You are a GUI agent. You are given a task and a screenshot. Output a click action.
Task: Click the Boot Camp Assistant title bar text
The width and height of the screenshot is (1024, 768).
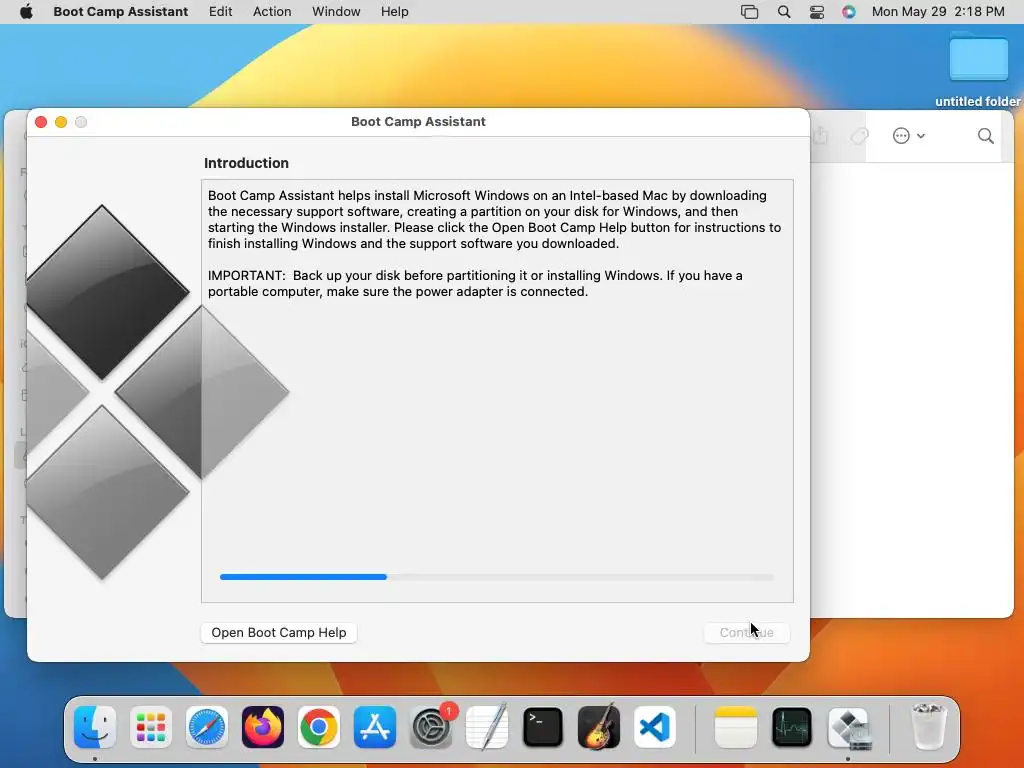pos(418,121)
